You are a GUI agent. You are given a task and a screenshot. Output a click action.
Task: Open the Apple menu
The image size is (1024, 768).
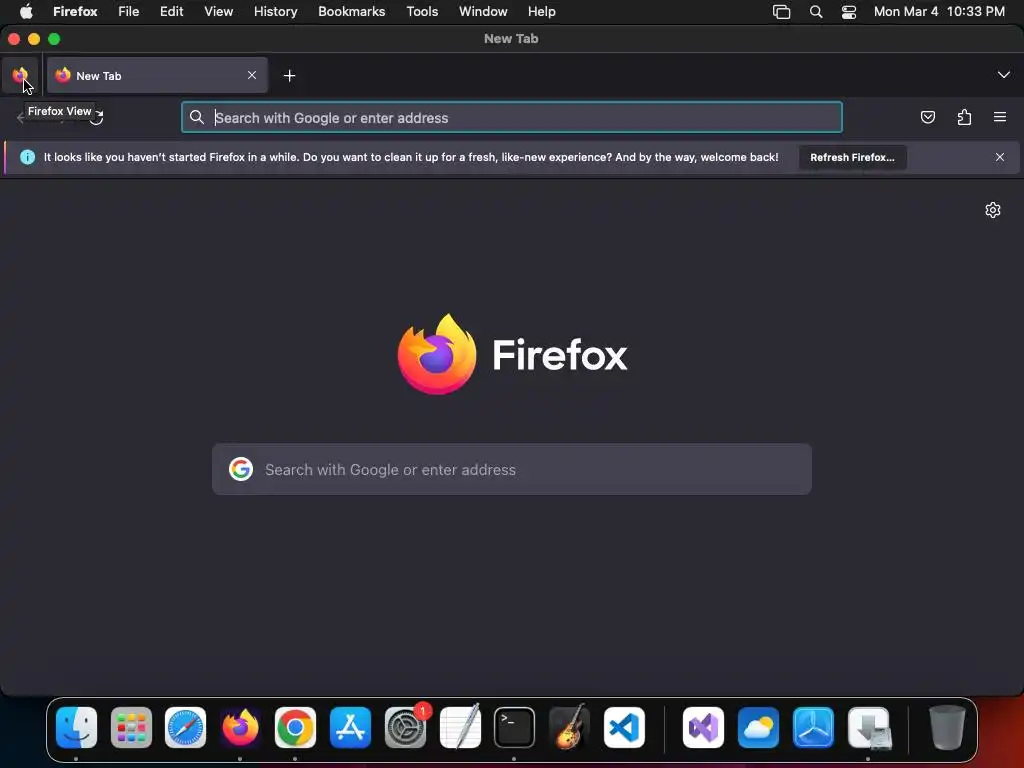coord(26,11)
